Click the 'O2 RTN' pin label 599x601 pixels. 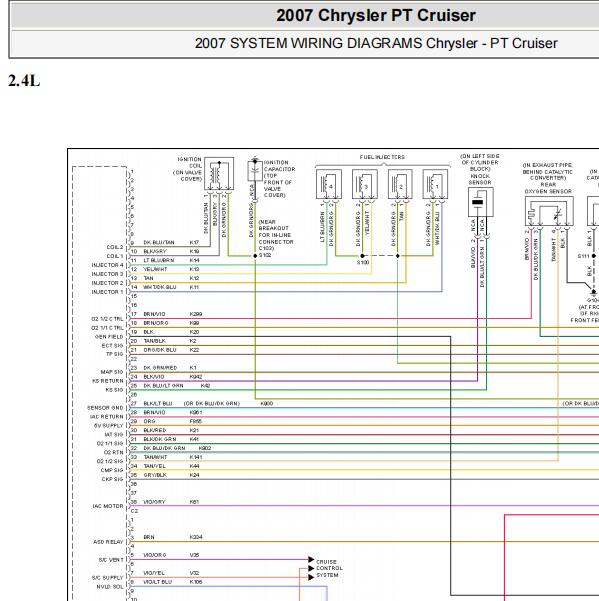[x=113, y=452]
